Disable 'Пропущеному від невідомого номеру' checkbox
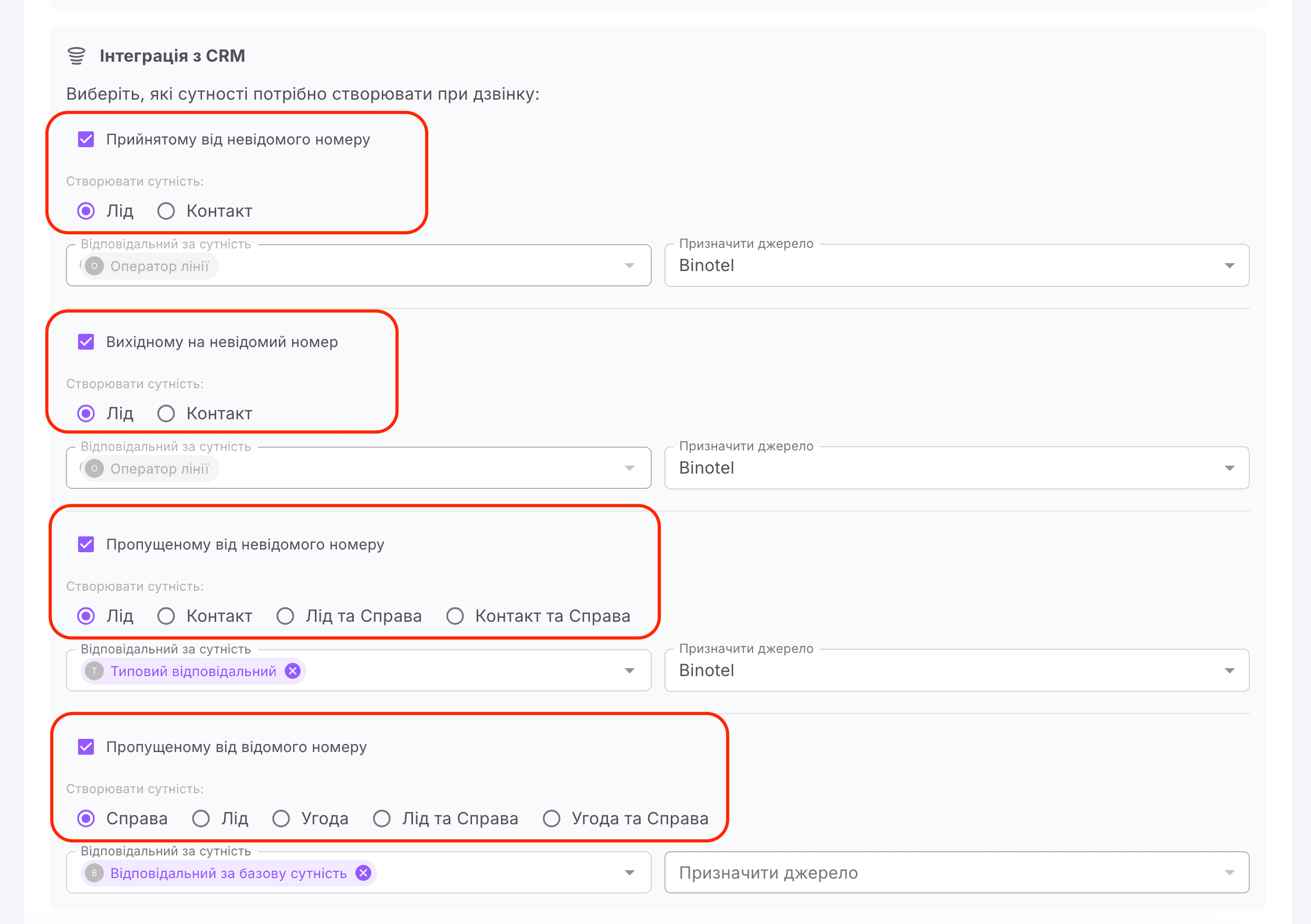The image size is (1311, 924). coord(85,544)
